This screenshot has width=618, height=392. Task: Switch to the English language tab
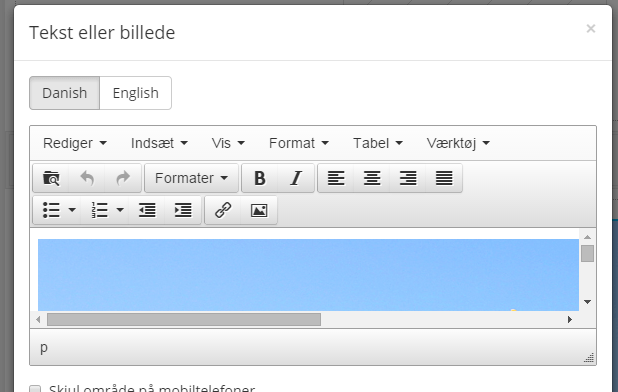[136, 93]
